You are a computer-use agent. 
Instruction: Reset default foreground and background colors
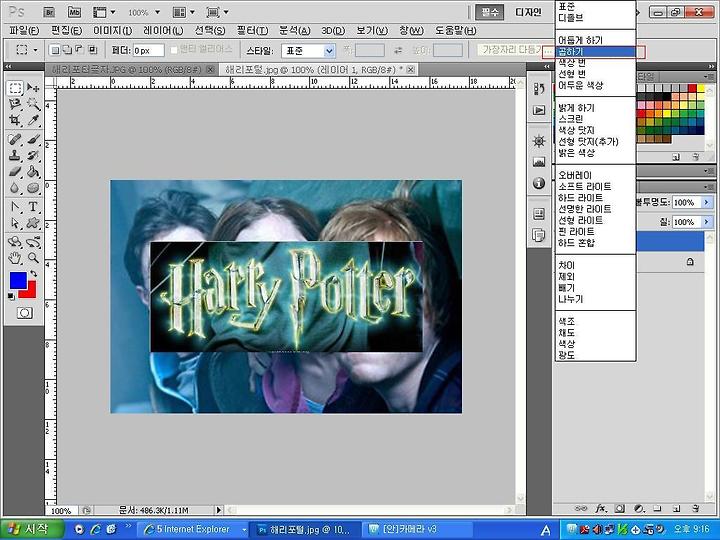click(x=11, y=297)
